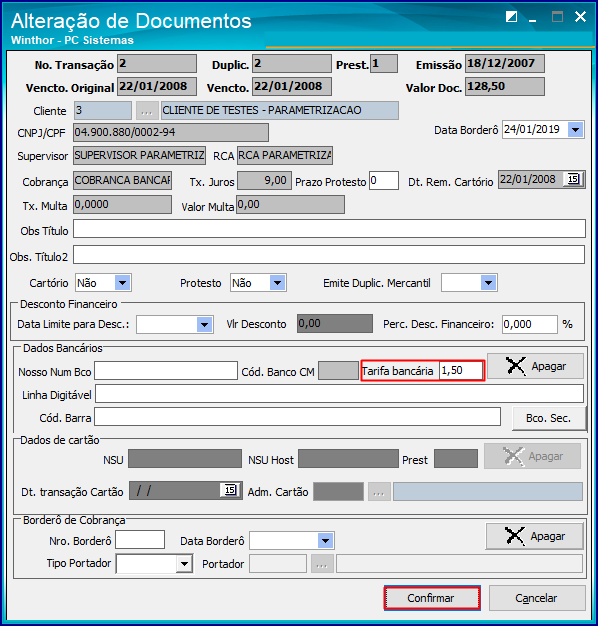Image resolution: width=598 pixels, height=626 pixels.
Task: Open the Emite Duplic. Mercantil dropdown
Action: pos(488,283)
